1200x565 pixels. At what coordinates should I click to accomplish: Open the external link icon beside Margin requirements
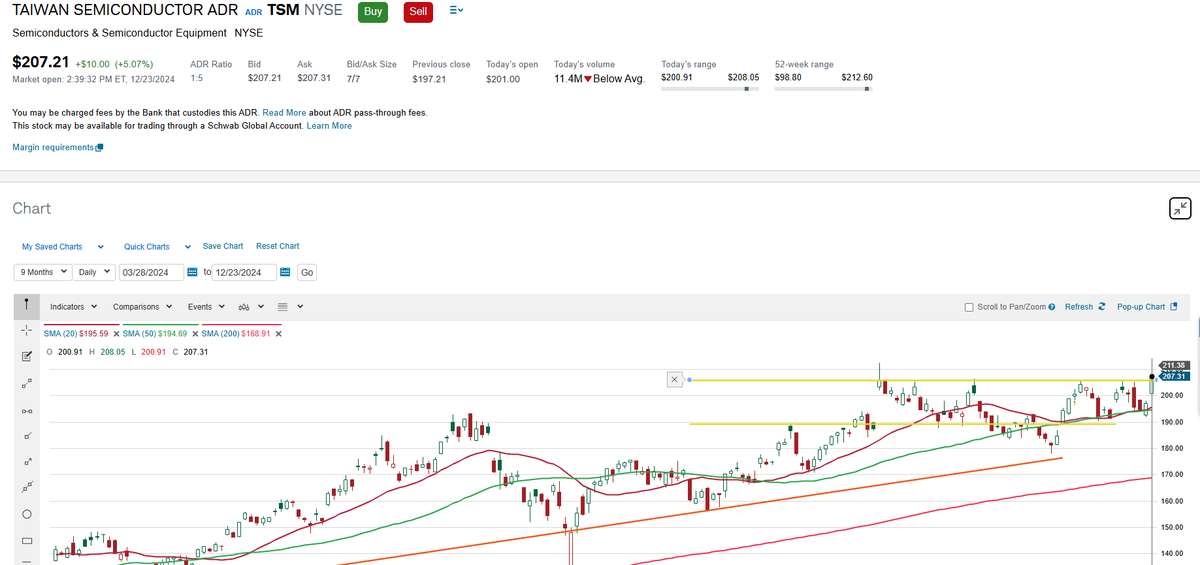tap(99, 148)
